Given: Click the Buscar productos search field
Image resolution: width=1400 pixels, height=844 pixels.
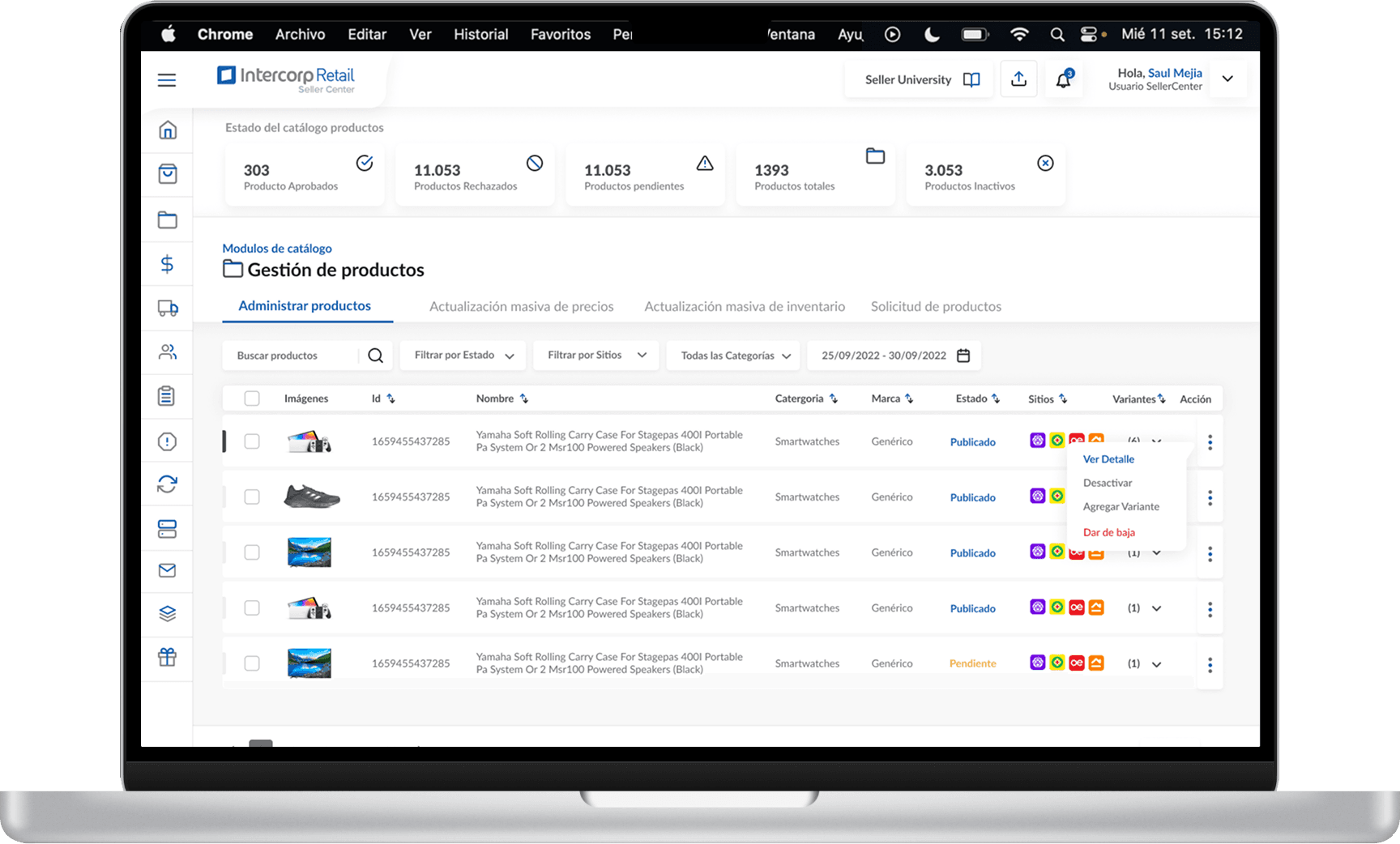Looking at the screenshot, I should pyautogui.click(x=292, y=356).
